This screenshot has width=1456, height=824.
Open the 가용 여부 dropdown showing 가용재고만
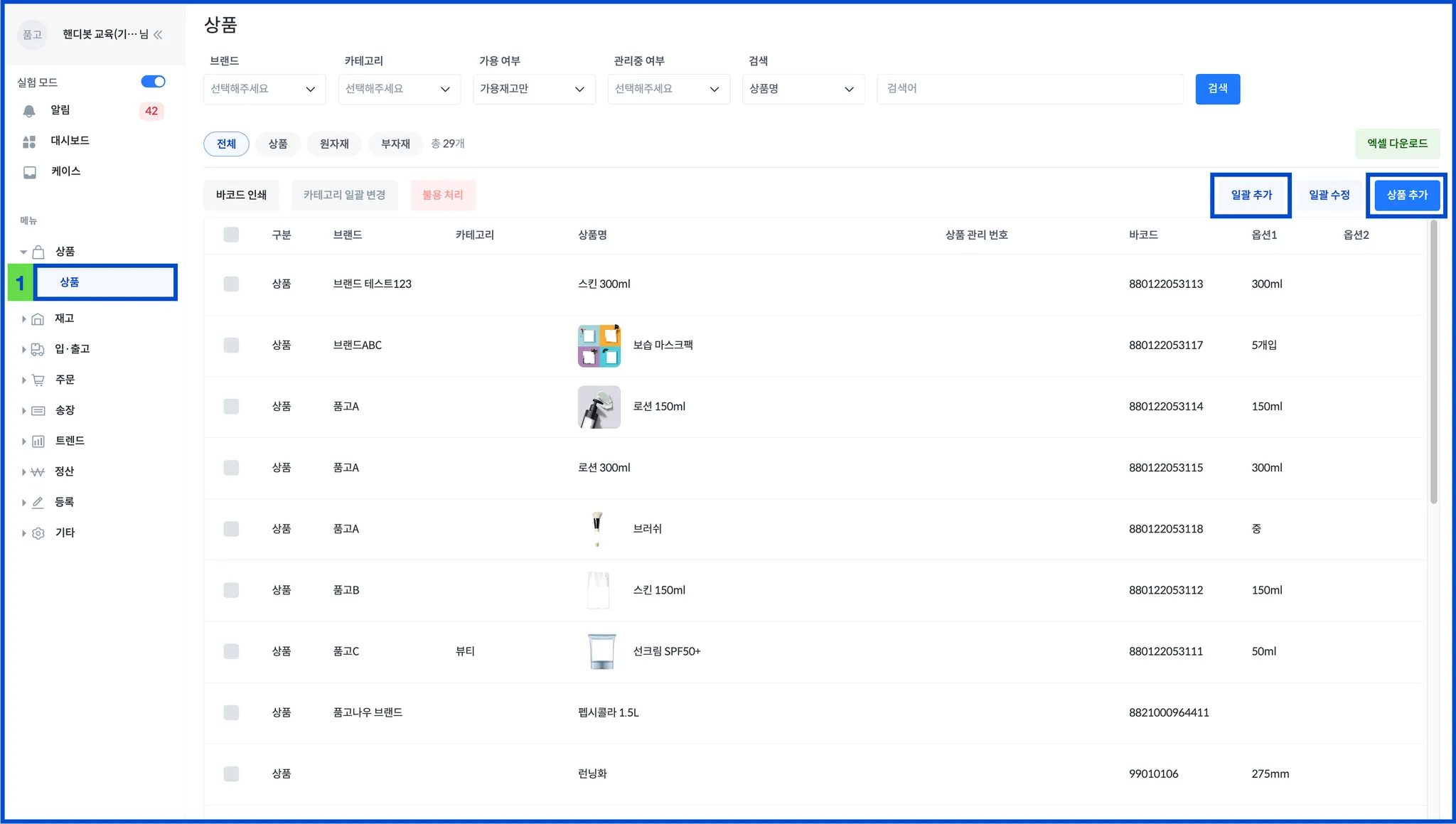tap(533, 90)
